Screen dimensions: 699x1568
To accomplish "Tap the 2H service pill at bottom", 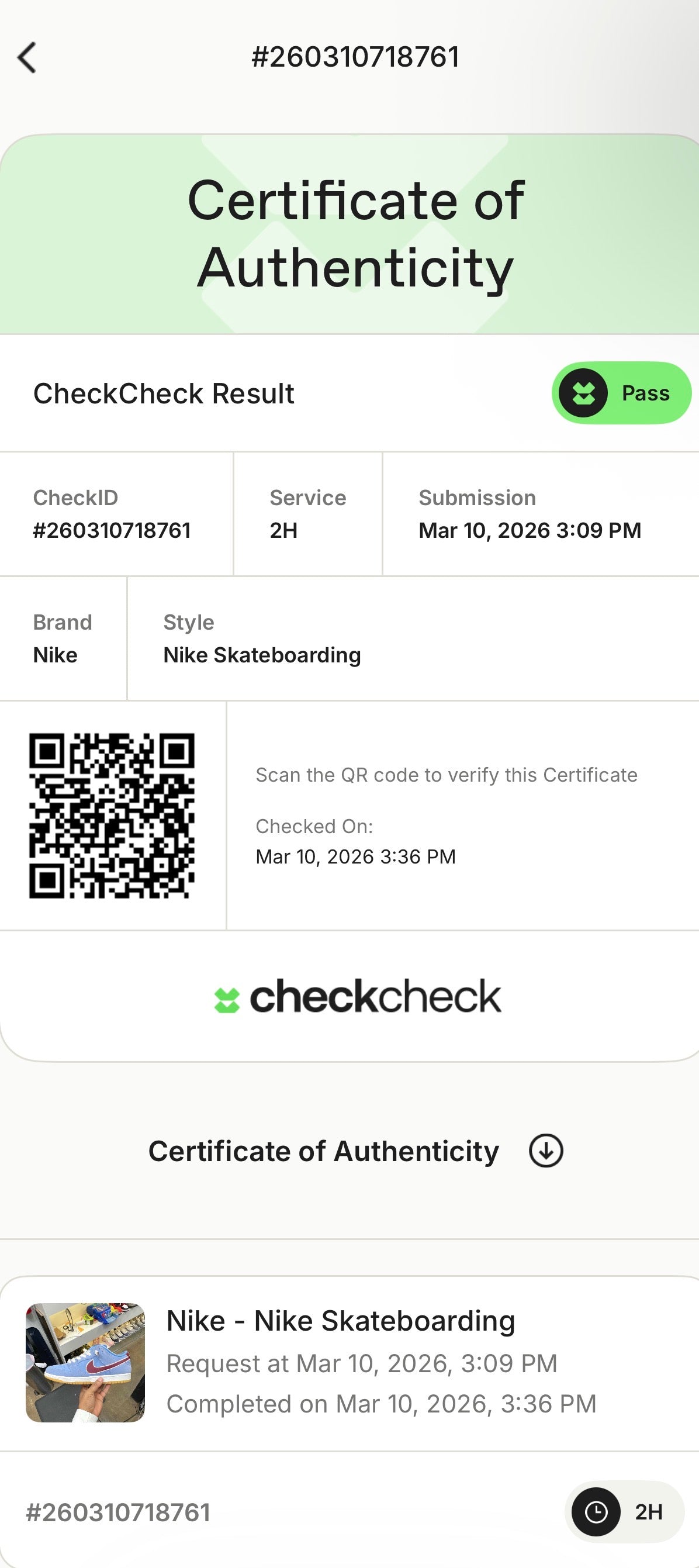I will coord(624,1512).
